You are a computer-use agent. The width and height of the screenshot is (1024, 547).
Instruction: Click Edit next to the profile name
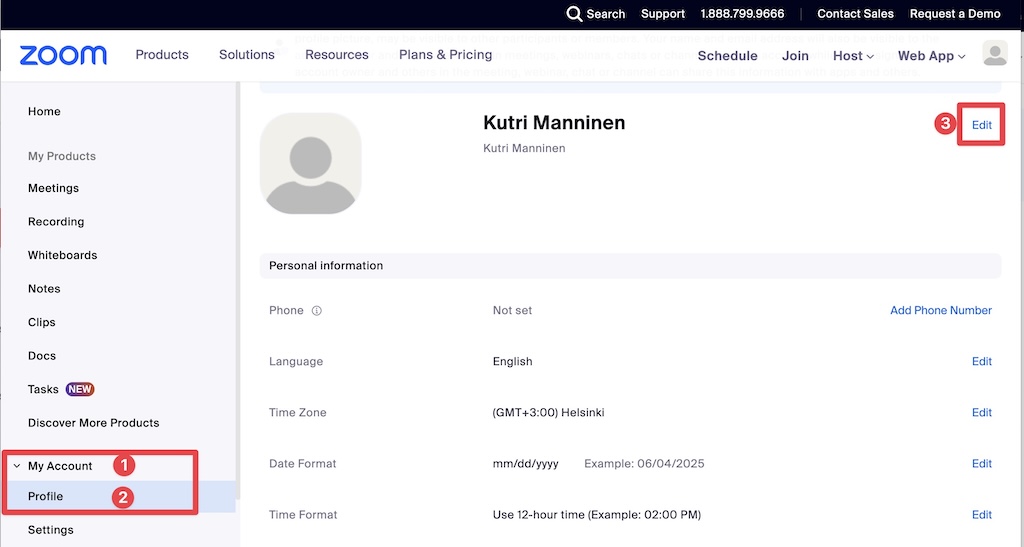coord(982,125)
